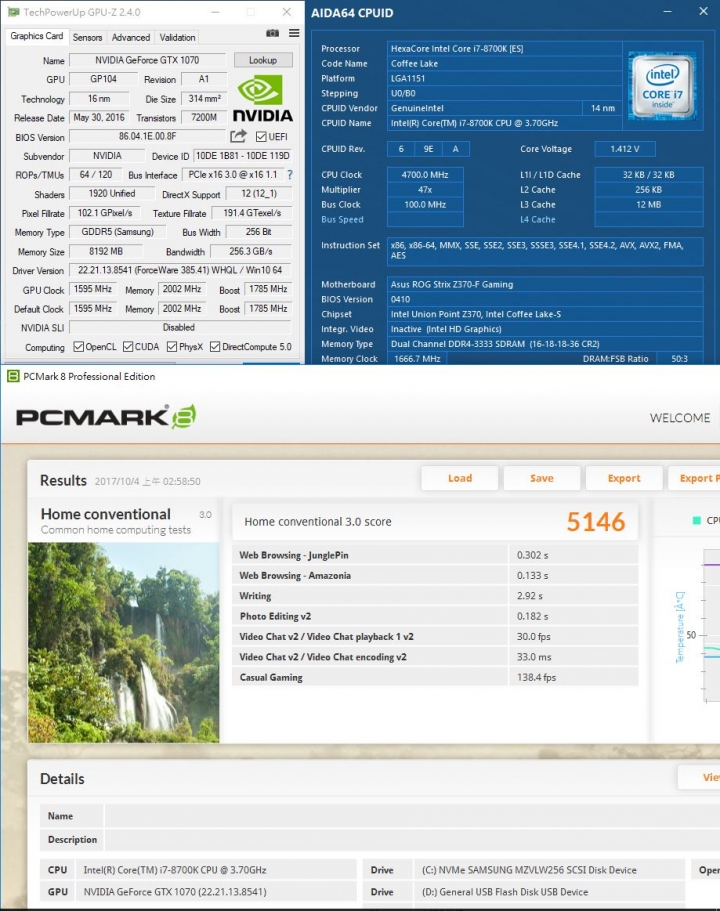Minimize the GPU-Z window
Image resolution: width=720 pixels, height=911 pixels.
coord(215,12)
